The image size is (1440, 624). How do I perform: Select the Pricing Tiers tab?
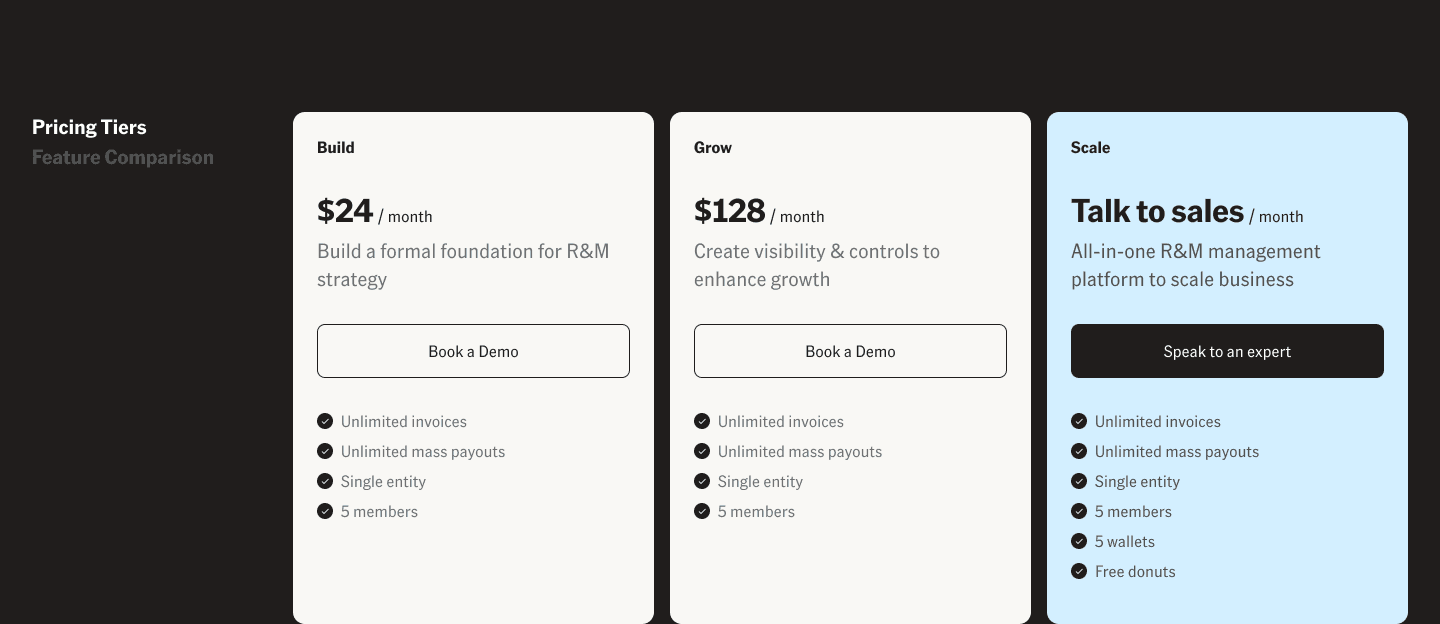tap(89, 127)
